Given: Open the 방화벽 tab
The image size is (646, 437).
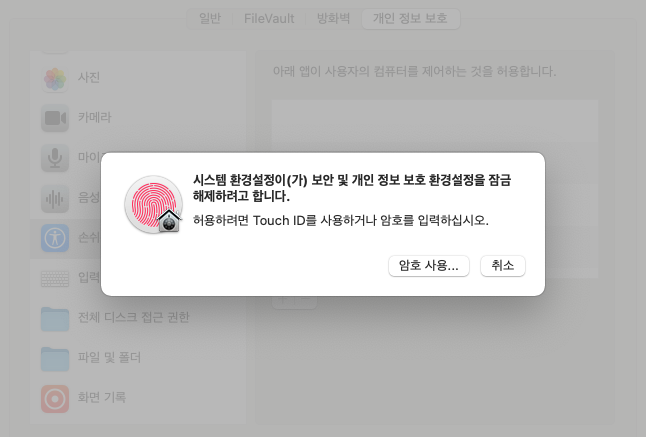Looking at the screenshot, I should tap(333, 19).
